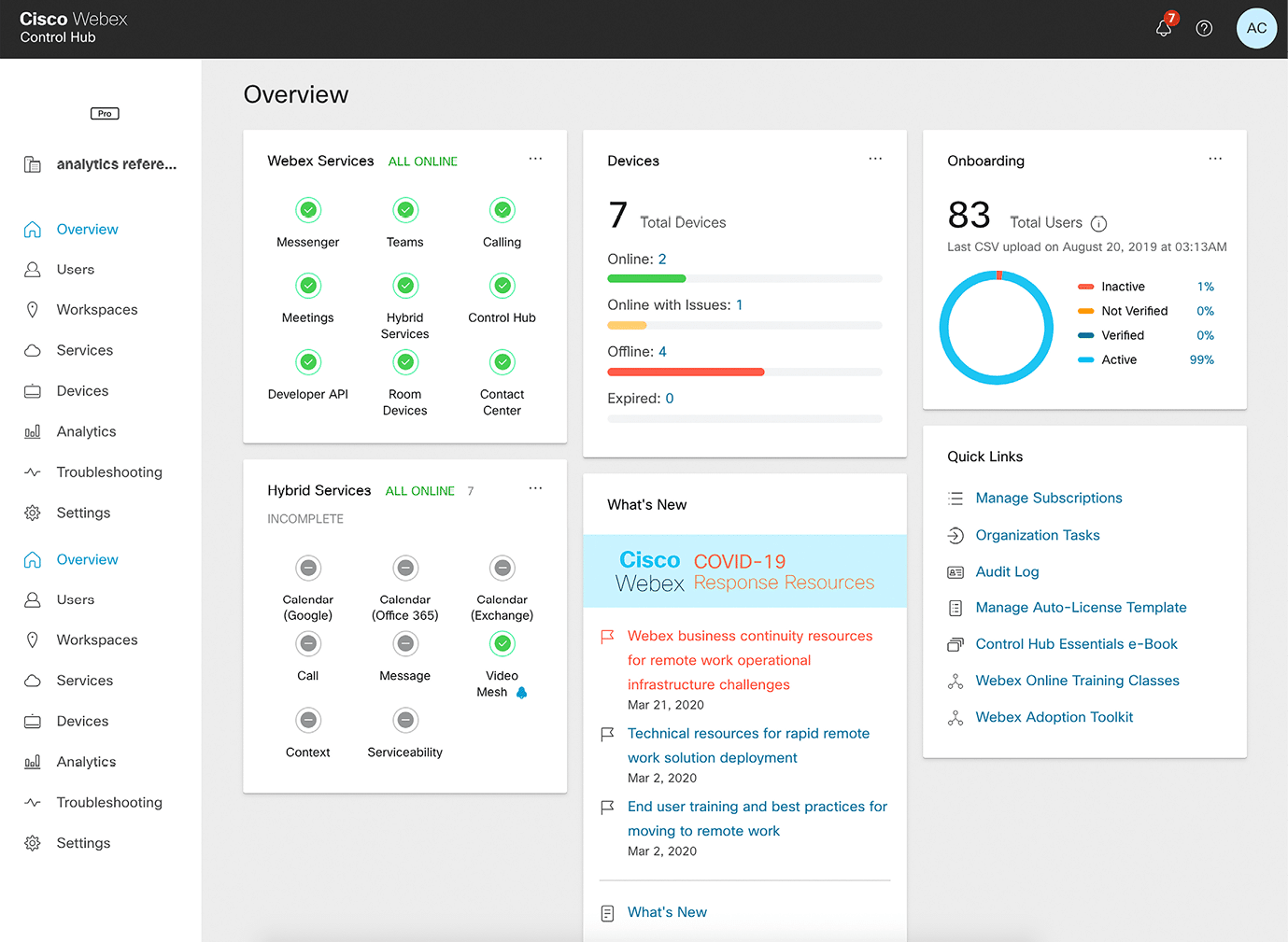Click the analytics refere... organization name
Image resolution: width=1288 pixels, height=942 pixels.
click(x=117, y=164)
